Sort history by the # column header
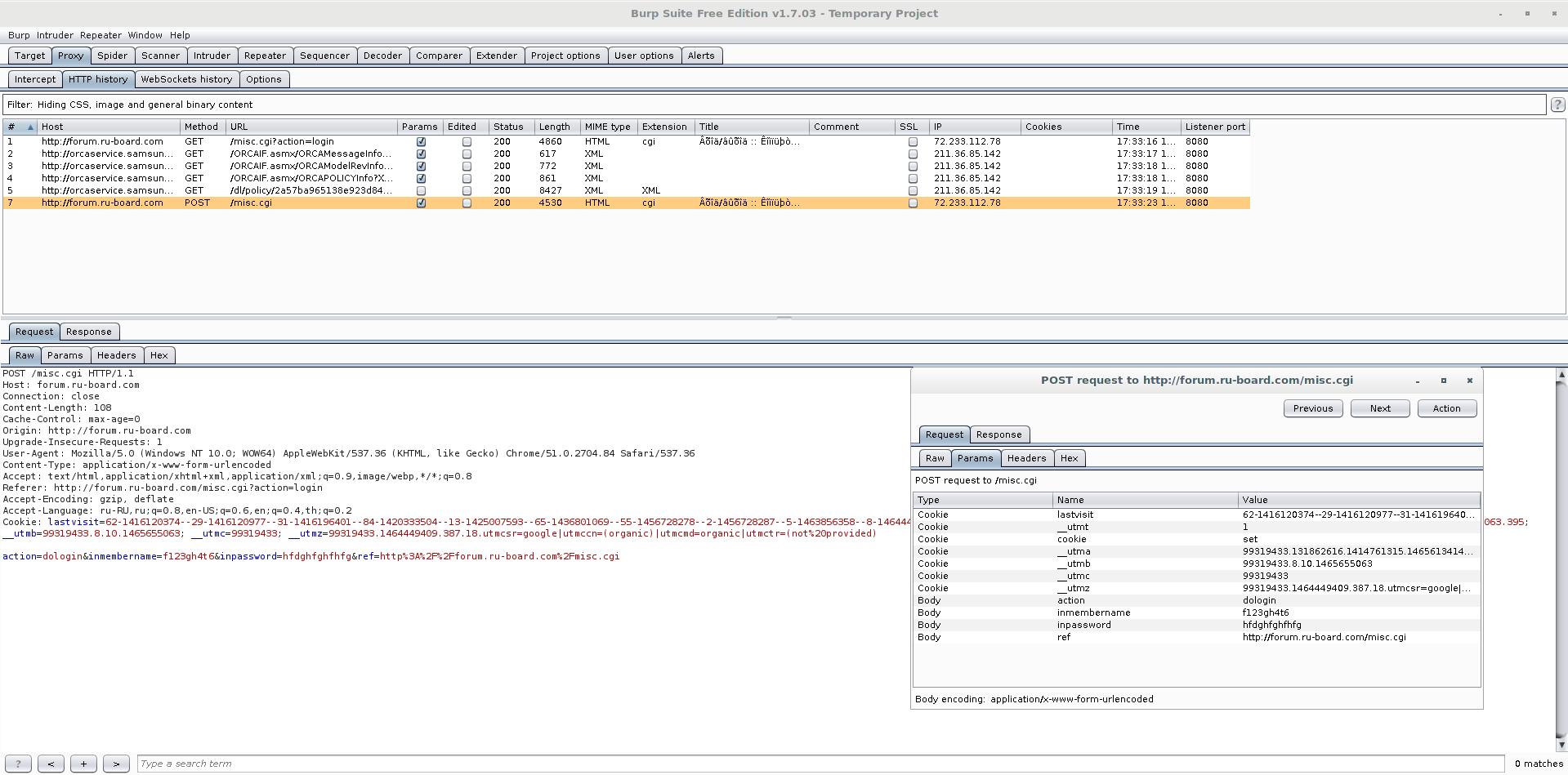 (20, 127)
